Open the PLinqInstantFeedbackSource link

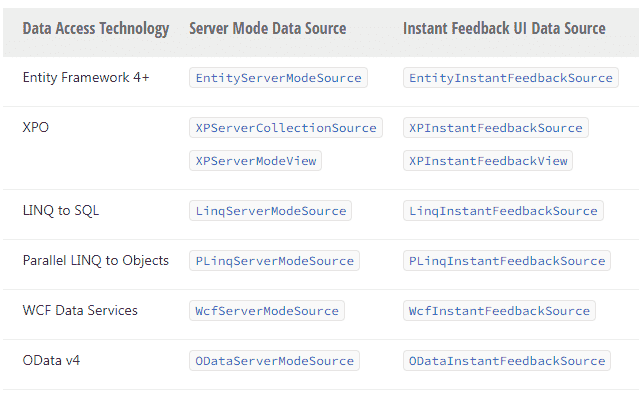coord(507,261)
